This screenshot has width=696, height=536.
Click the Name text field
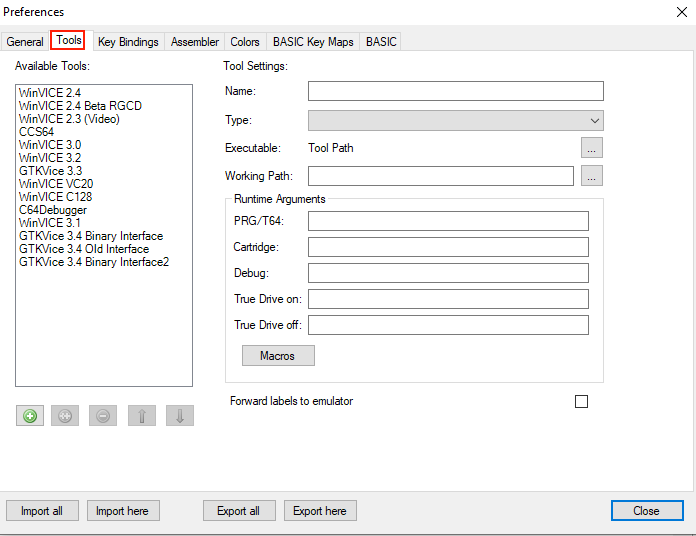click(455, 92)
